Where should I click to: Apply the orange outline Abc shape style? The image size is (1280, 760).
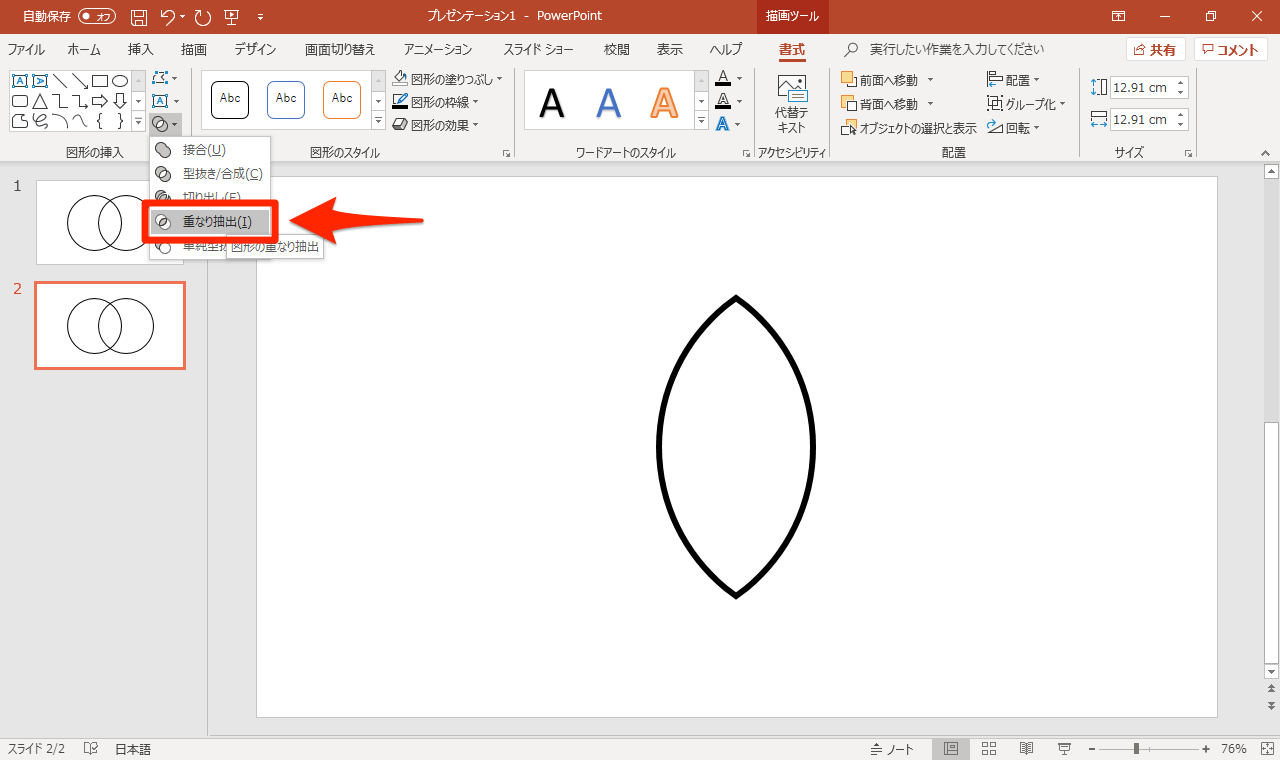point(342,99)
